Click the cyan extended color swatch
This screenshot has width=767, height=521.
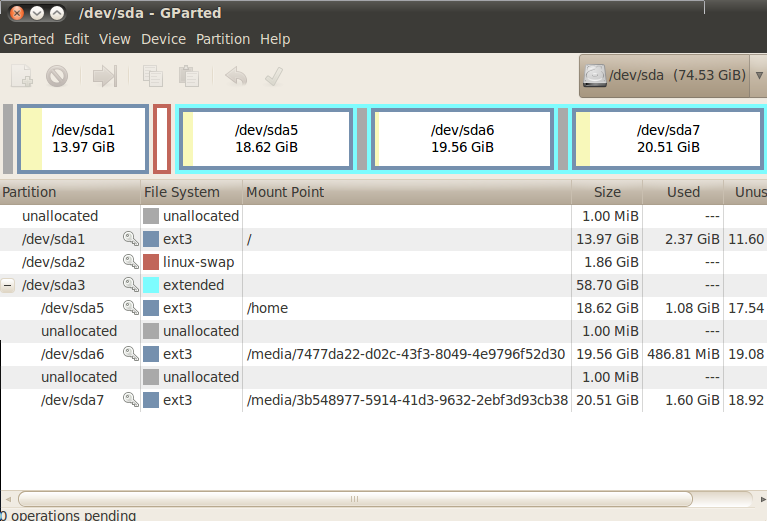tap(151, 285)
